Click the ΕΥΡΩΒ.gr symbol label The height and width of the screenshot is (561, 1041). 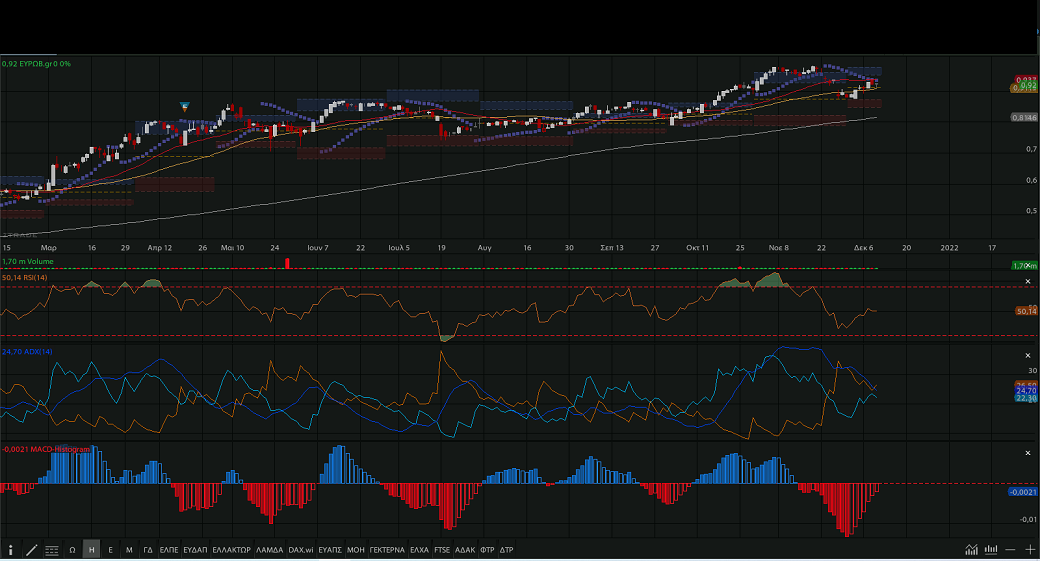[36, 64]
